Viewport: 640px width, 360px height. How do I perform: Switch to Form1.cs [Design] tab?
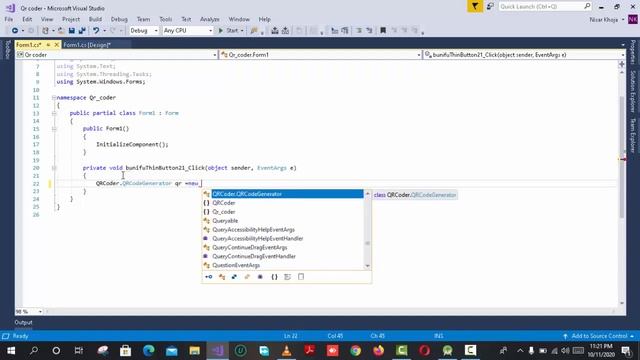87,44
